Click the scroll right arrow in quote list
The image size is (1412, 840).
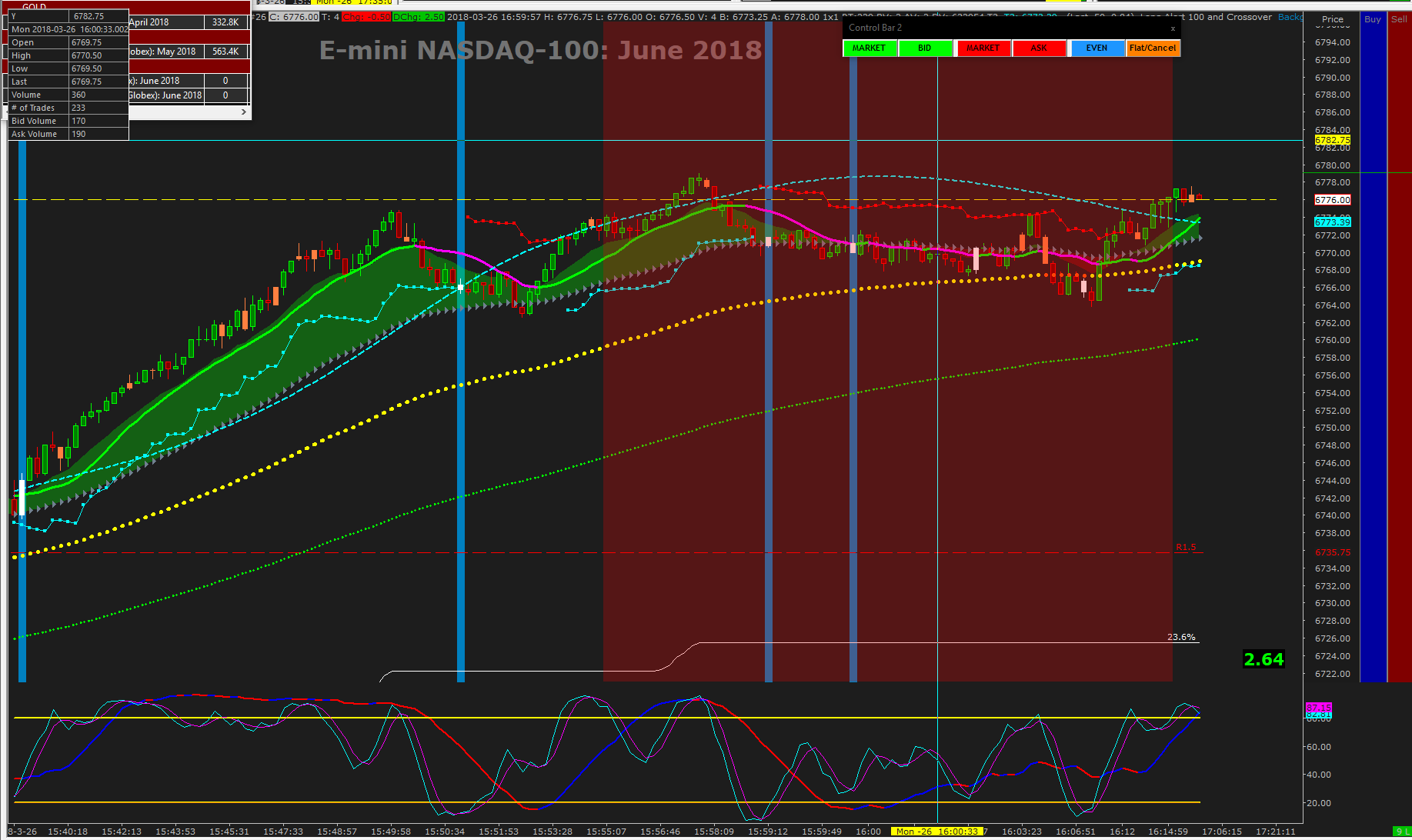point(244,112)
